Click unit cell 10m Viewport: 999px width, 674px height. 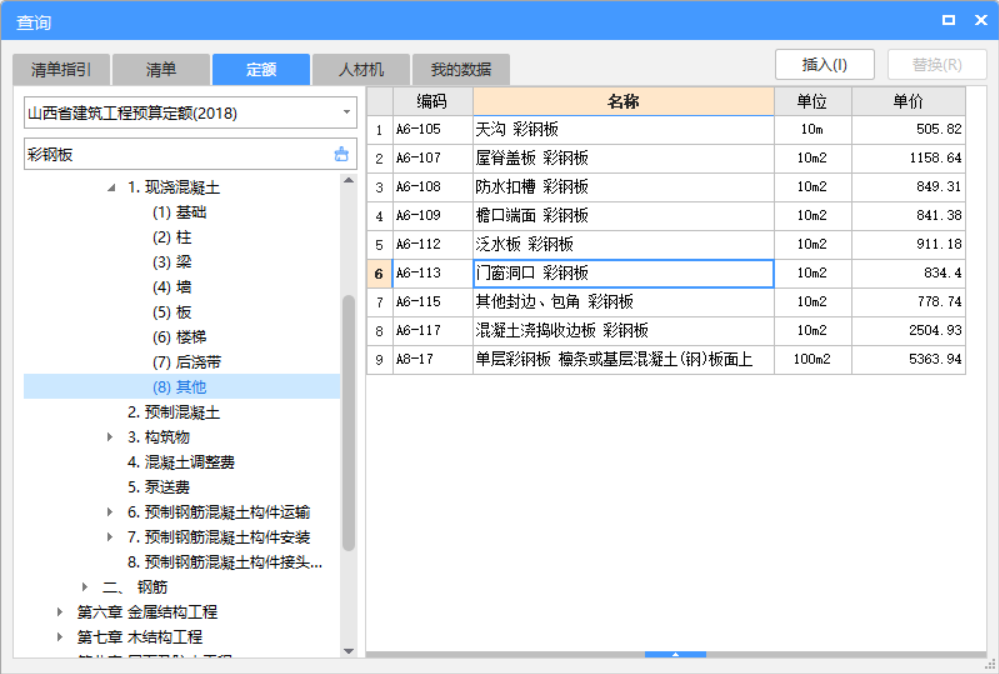[813, 129]
